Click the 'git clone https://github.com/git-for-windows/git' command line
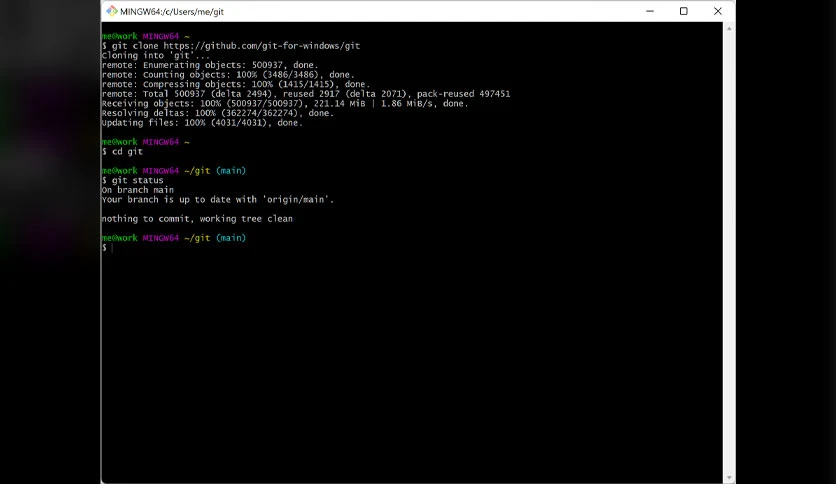This screenshot has width=836, height=484. tap(231, 46)
